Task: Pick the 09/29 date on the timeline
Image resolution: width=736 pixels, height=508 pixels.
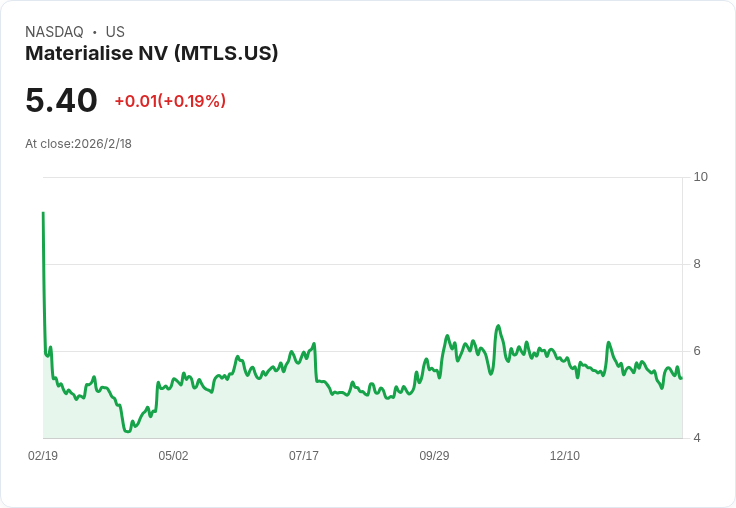Action: [434, 456]
